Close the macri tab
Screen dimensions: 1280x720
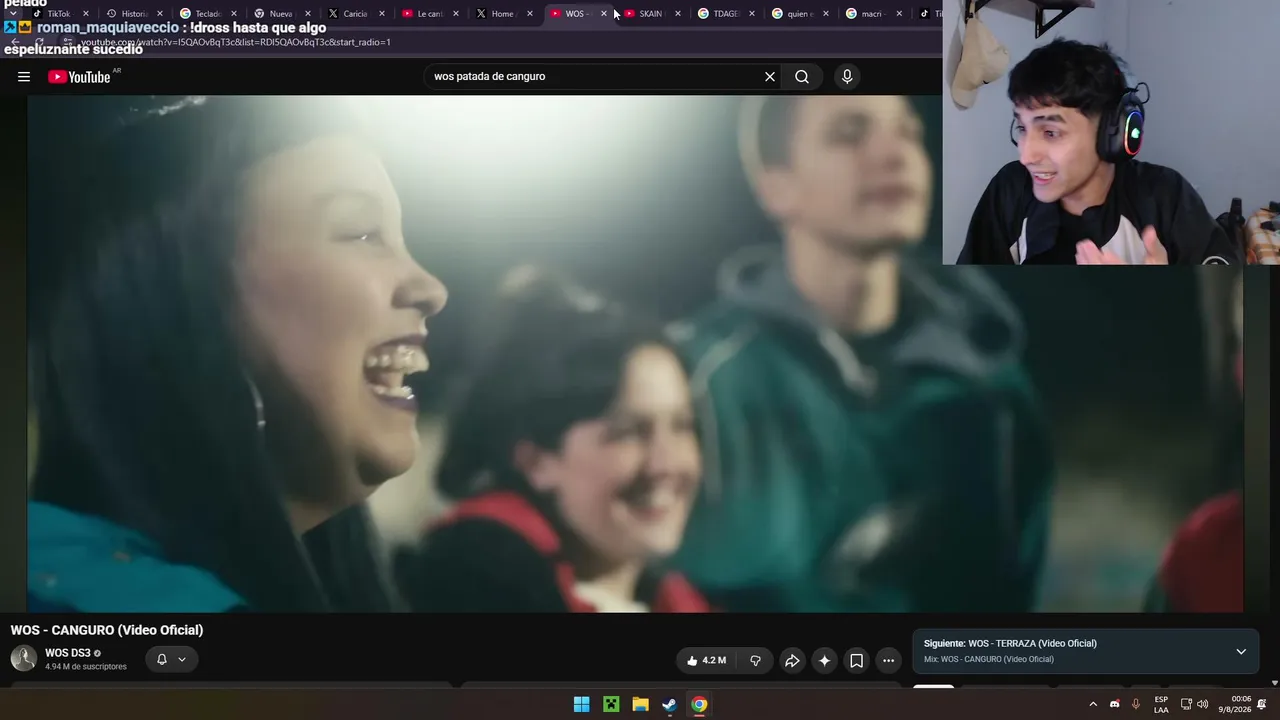[x=899, y=14]
